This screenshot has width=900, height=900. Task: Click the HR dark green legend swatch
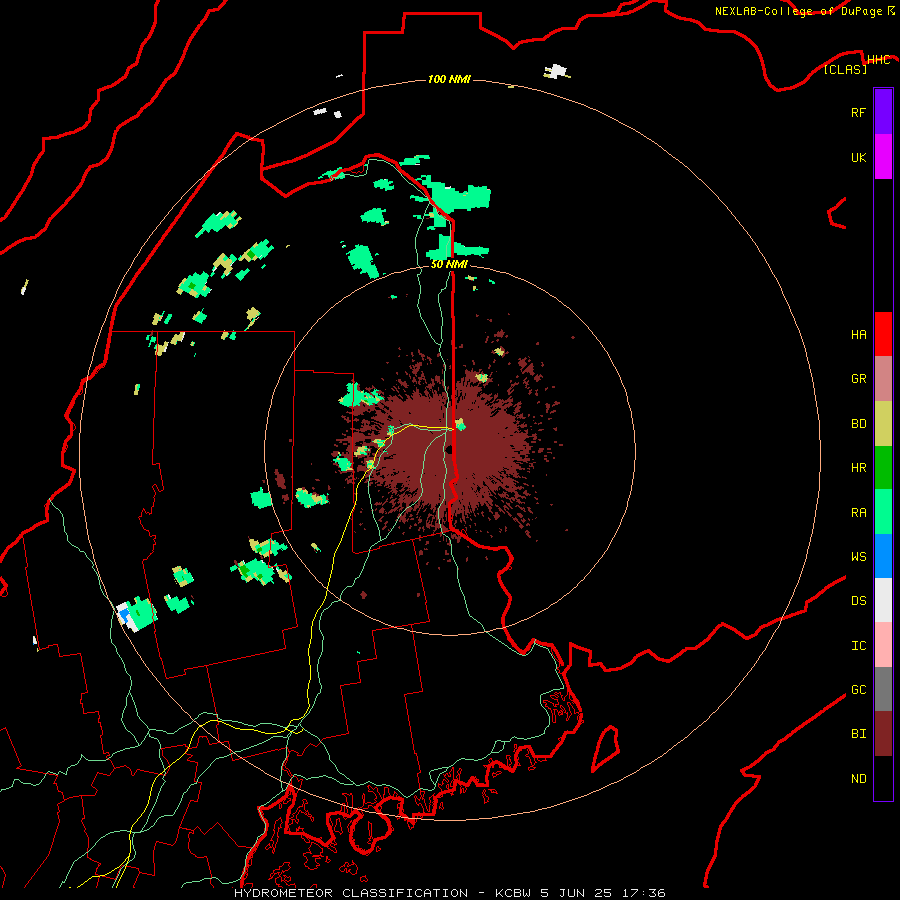(x=883, y=467)
